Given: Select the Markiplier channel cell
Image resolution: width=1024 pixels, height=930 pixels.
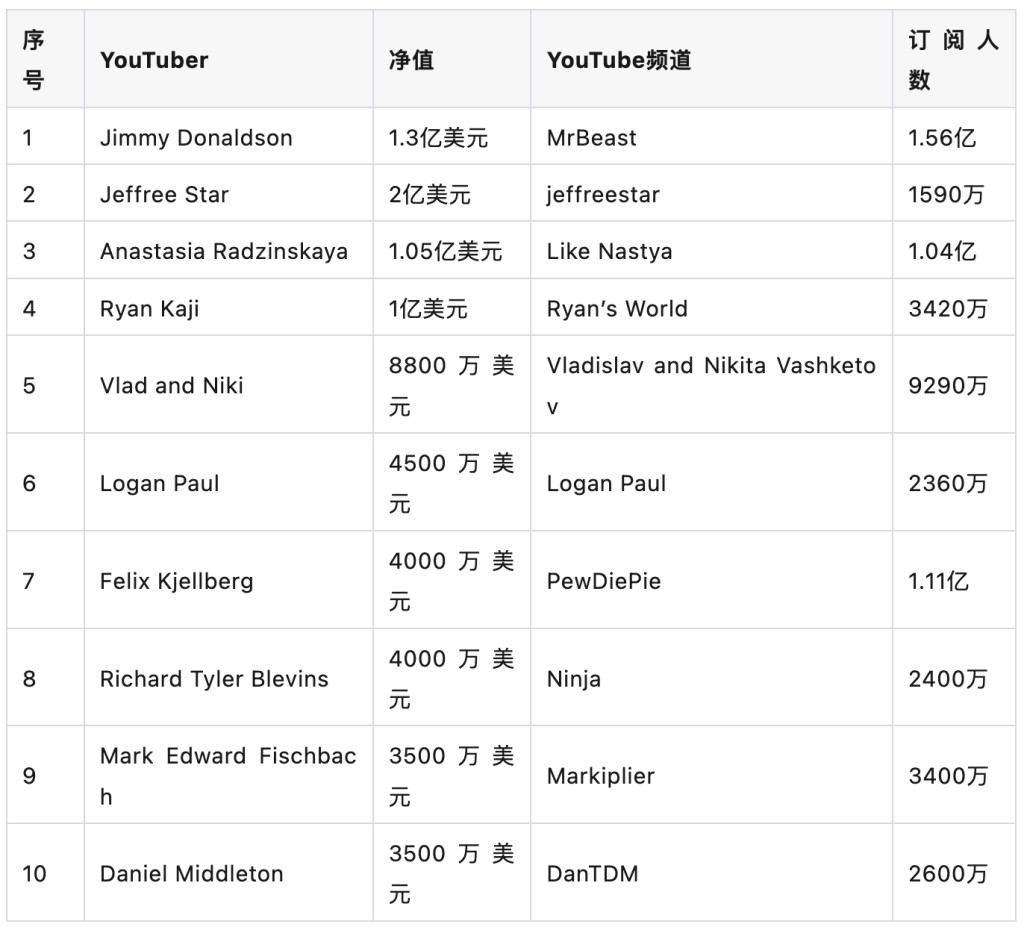Looking at the screenshot, I should [711, 775].
